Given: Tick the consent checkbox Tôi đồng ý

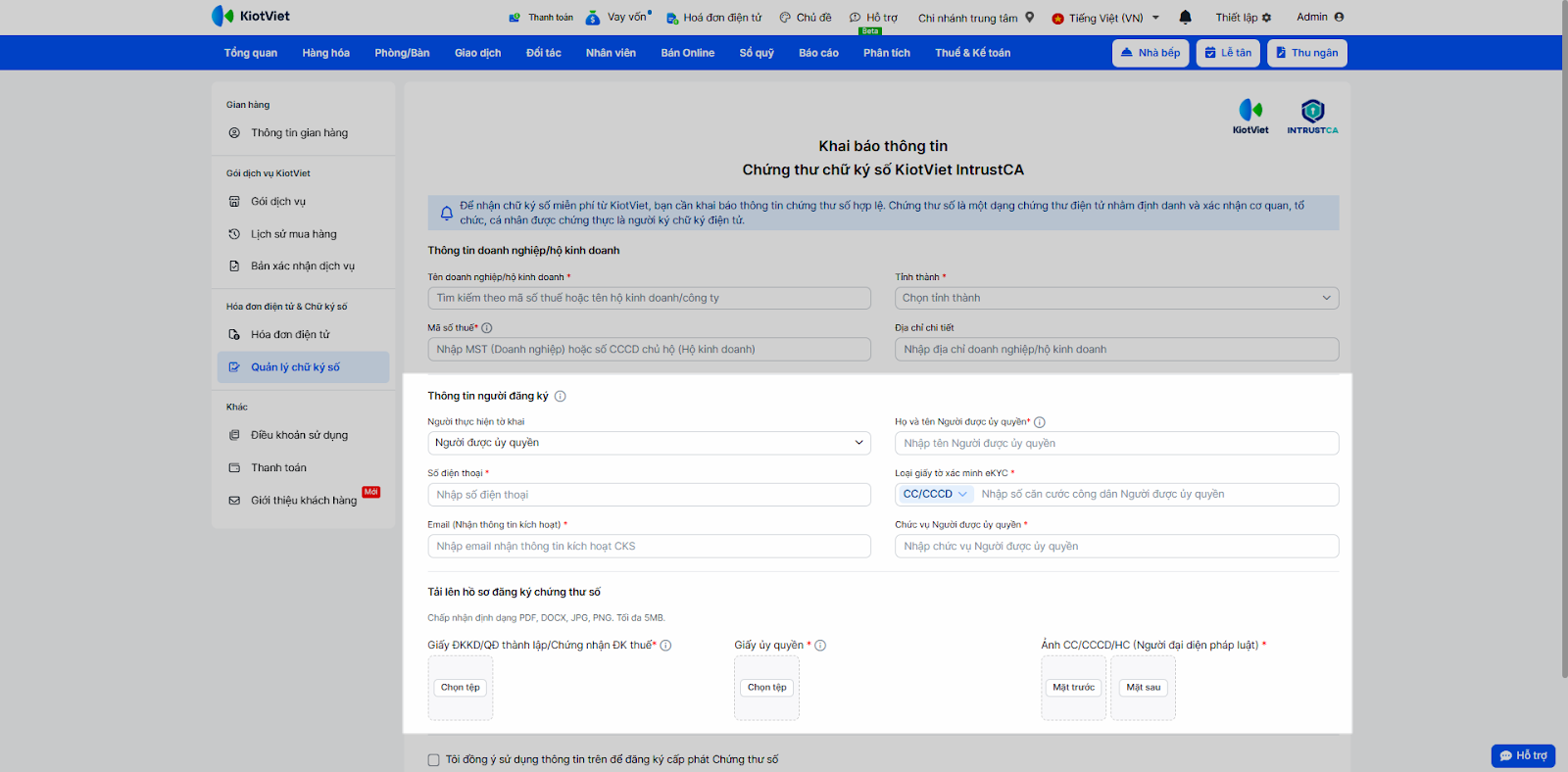Looking at the screenshot, I should coord(433,760).
